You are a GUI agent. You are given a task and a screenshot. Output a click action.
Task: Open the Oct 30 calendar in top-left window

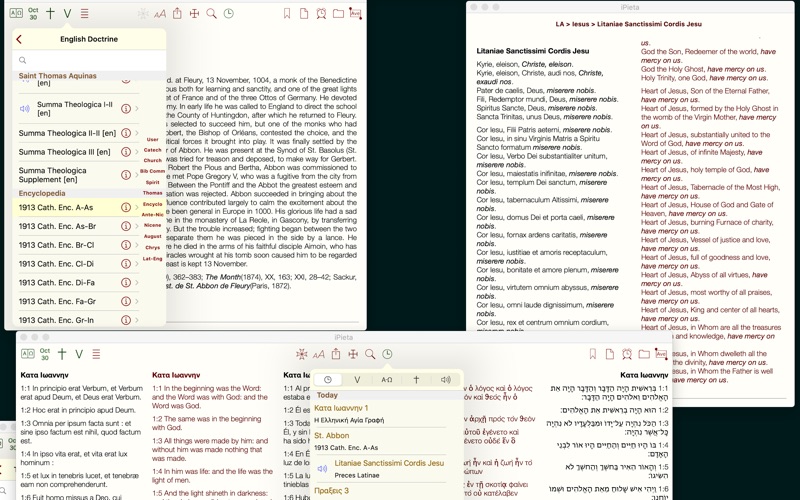[x=33, y=14]
